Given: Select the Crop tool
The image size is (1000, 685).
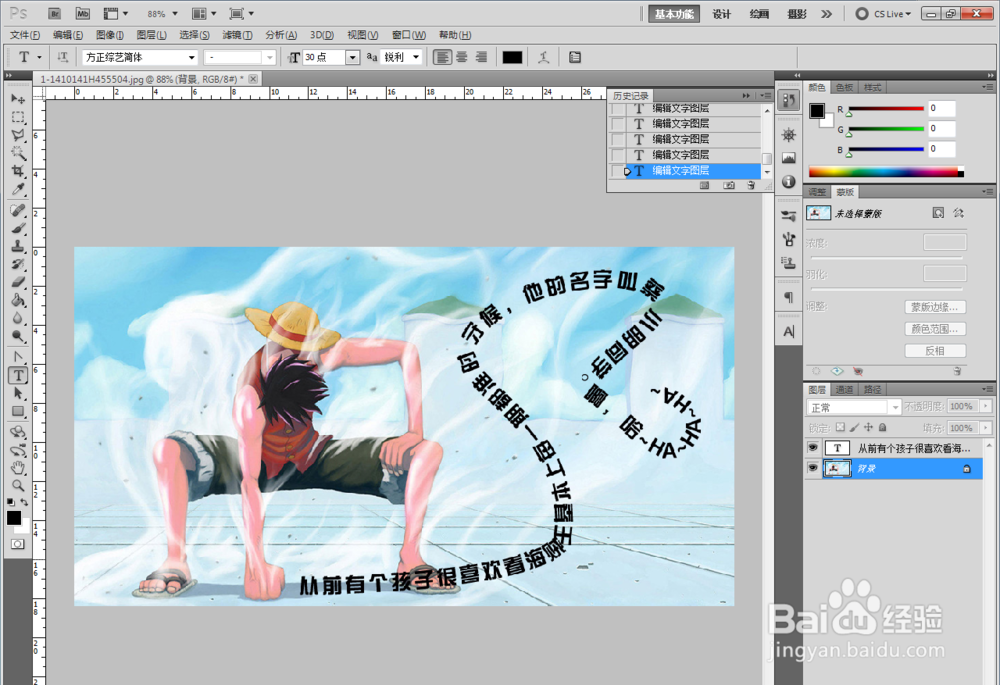Looking at the screenshot, I should pos(18,171).
